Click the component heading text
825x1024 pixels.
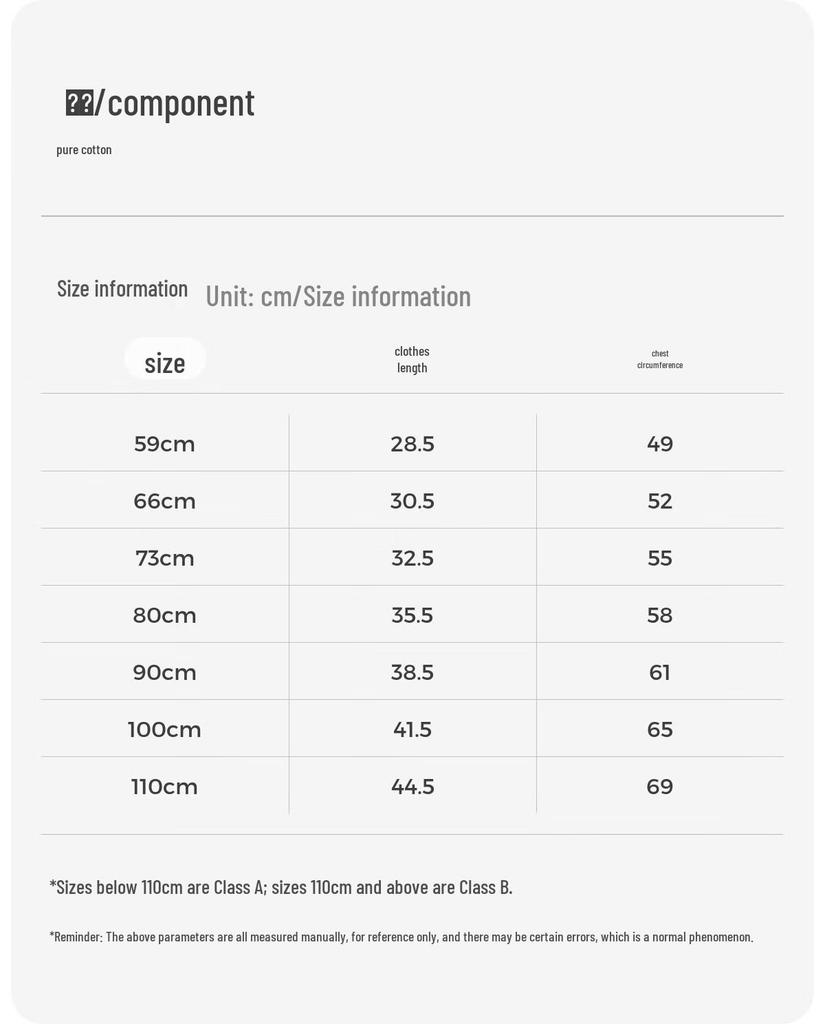coord(160,103)
